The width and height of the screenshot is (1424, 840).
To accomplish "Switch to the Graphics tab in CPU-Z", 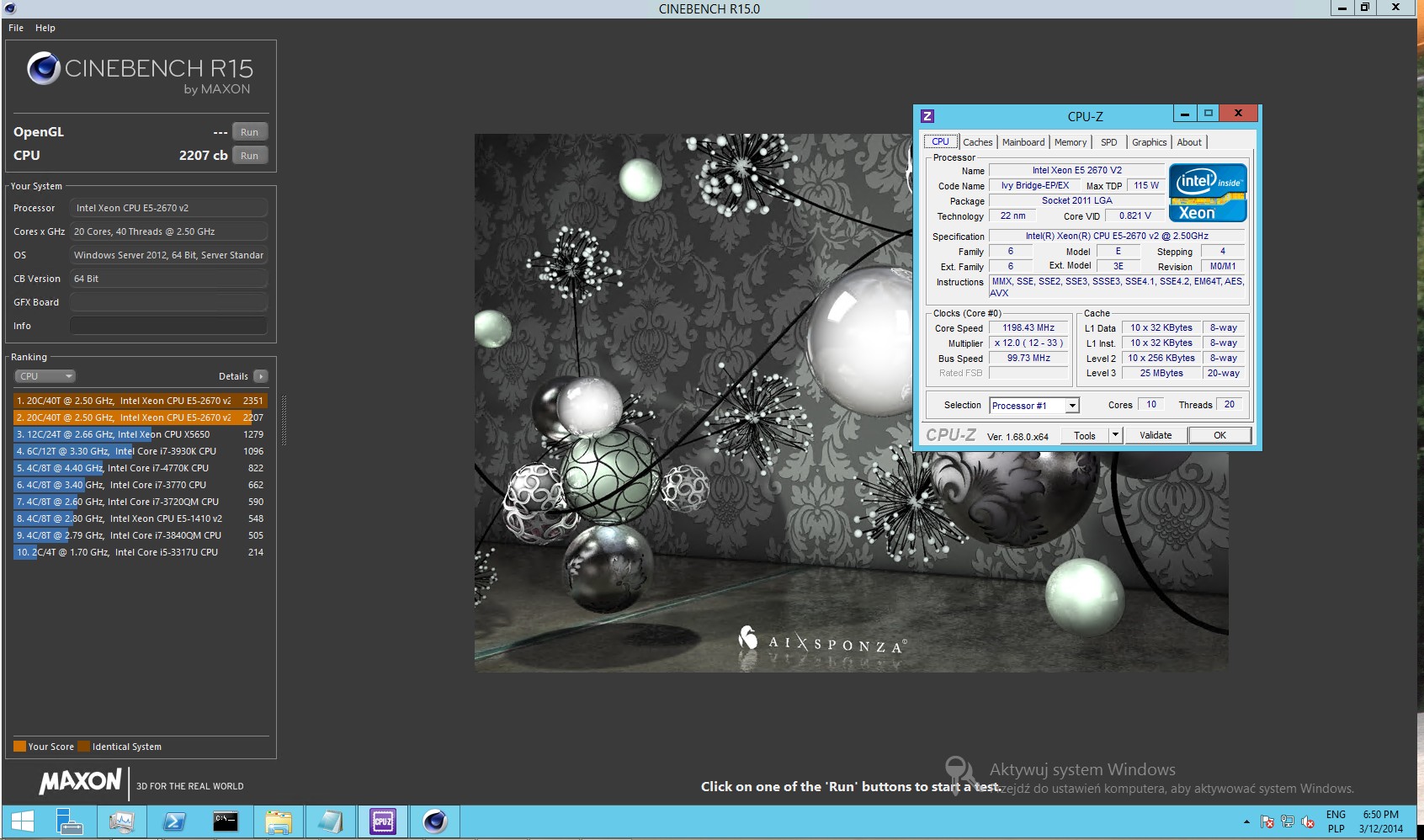I will pyautogui.click(x=1149, y=142).
